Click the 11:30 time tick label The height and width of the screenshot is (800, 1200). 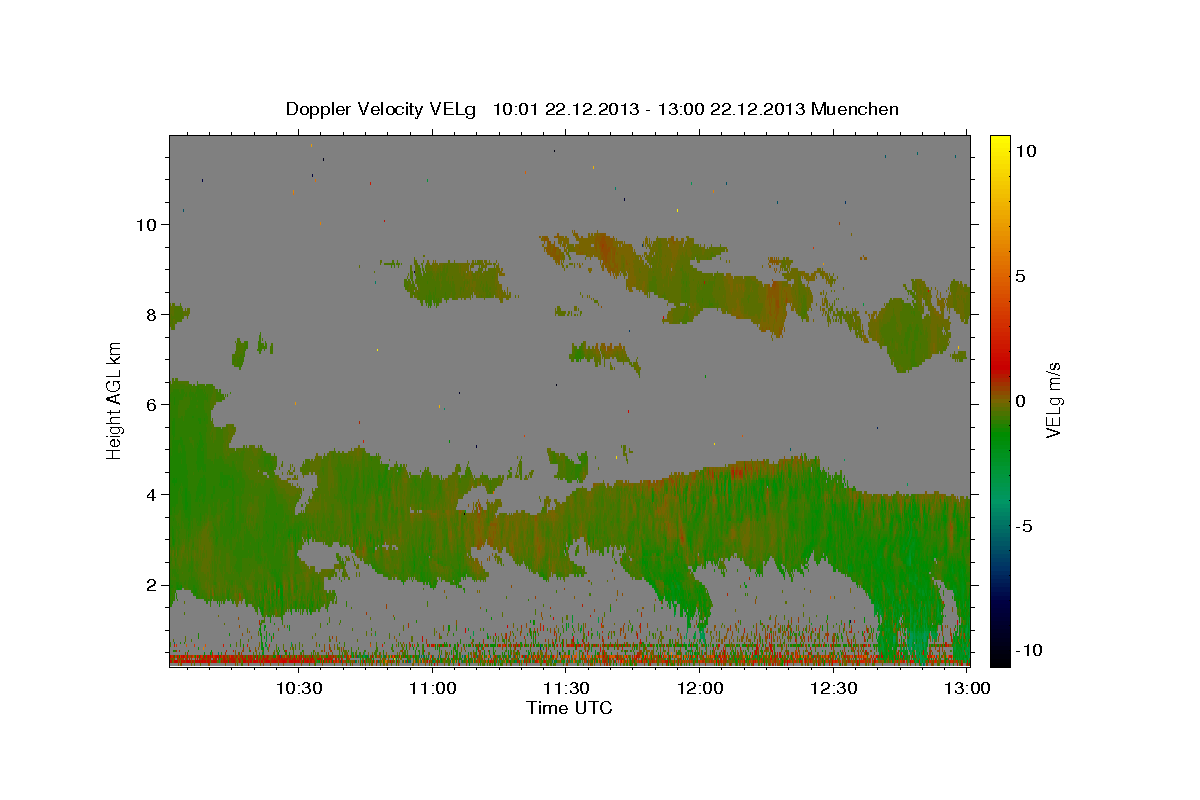click(x=566, y=688)
